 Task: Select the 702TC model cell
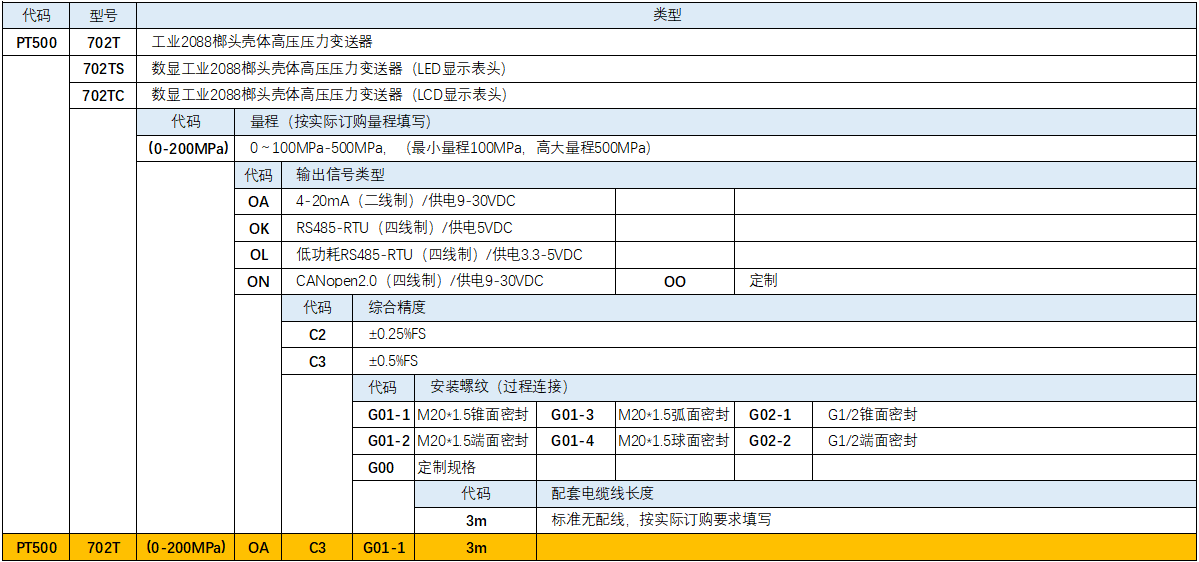pos(103,95)
